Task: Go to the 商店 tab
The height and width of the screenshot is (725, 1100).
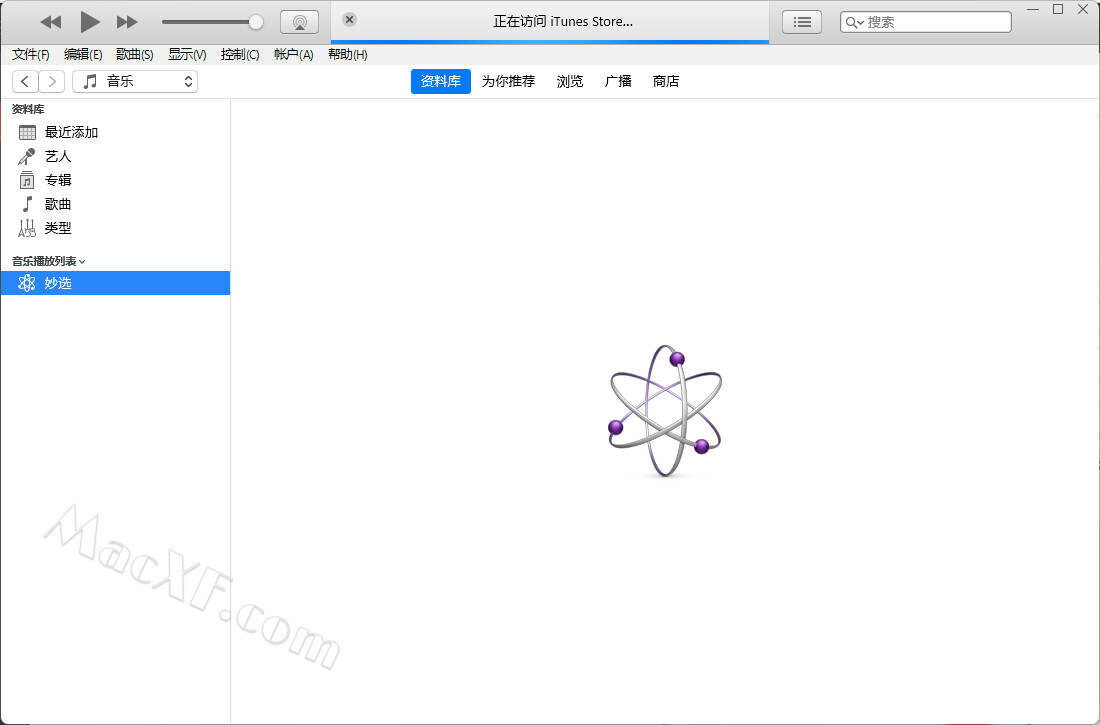Action: point(666,81)
